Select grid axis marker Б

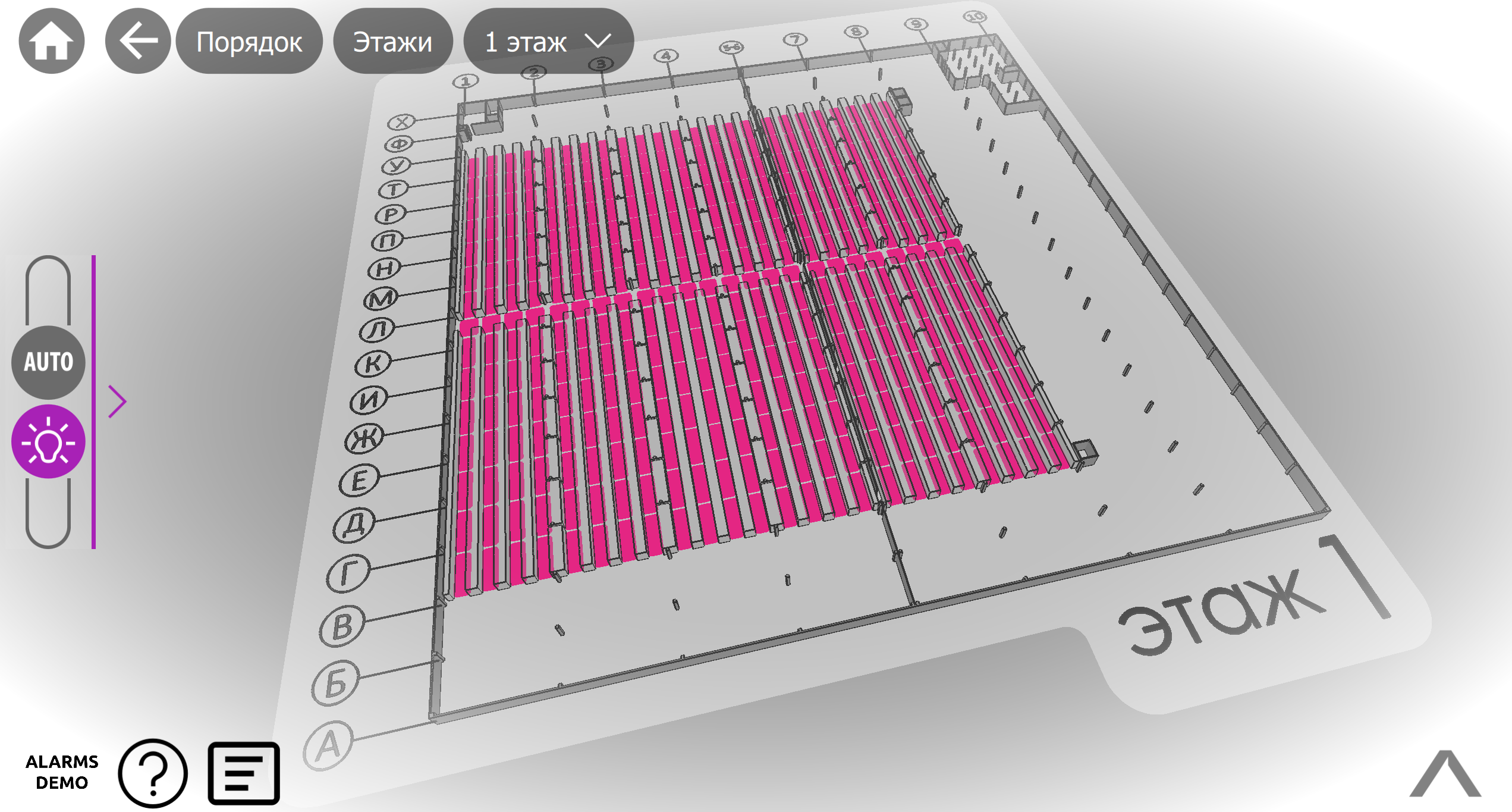tap(335, 684)
